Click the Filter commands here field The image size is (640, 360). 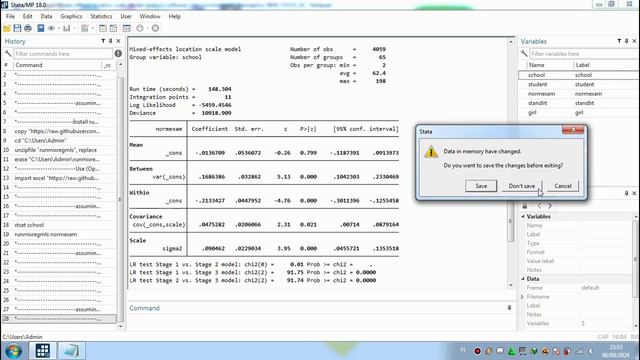[x=63, y=53]
